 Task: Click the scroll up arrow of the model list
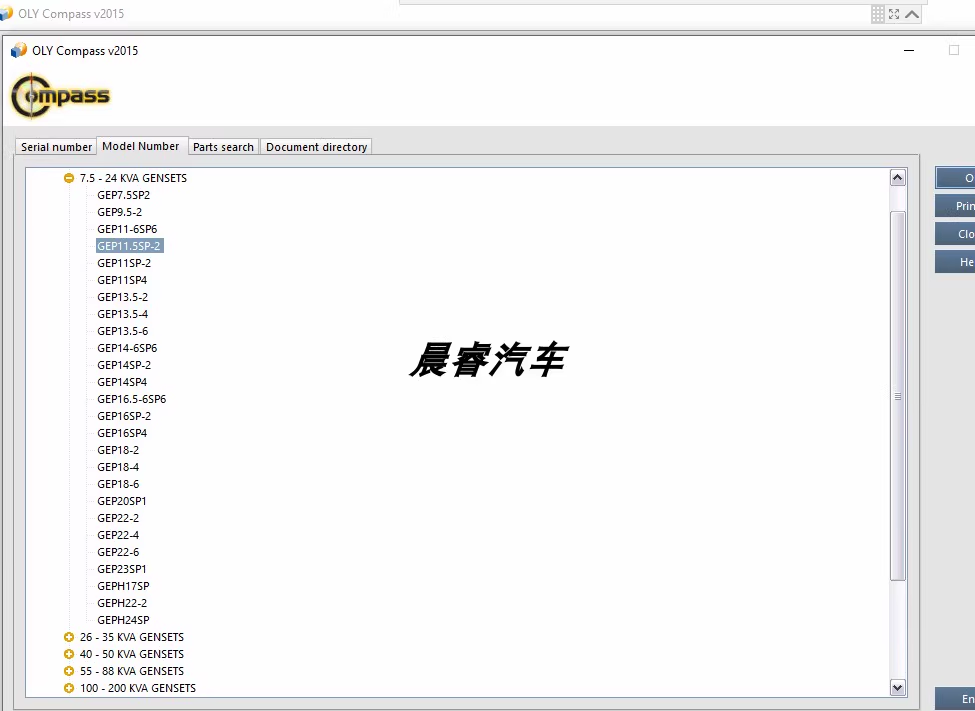pyautogui.click(x=897, y=178)
